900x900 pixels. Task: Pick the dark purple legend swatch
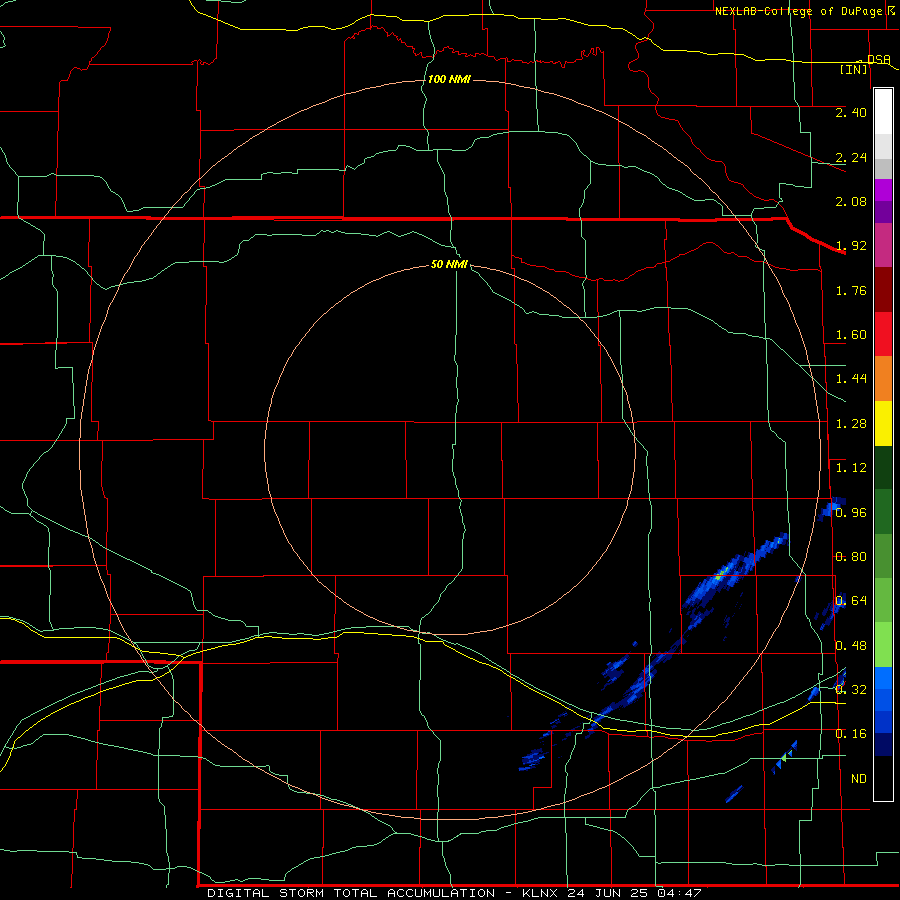[x=883, y=212]
